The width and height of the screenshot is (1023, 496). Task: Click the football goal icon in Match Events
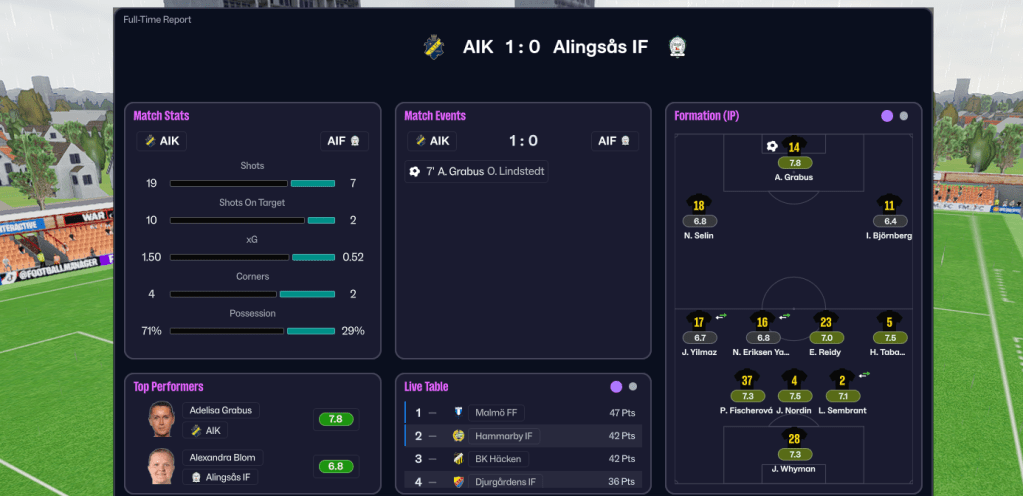pyautogui.click(x=415, y=172)
